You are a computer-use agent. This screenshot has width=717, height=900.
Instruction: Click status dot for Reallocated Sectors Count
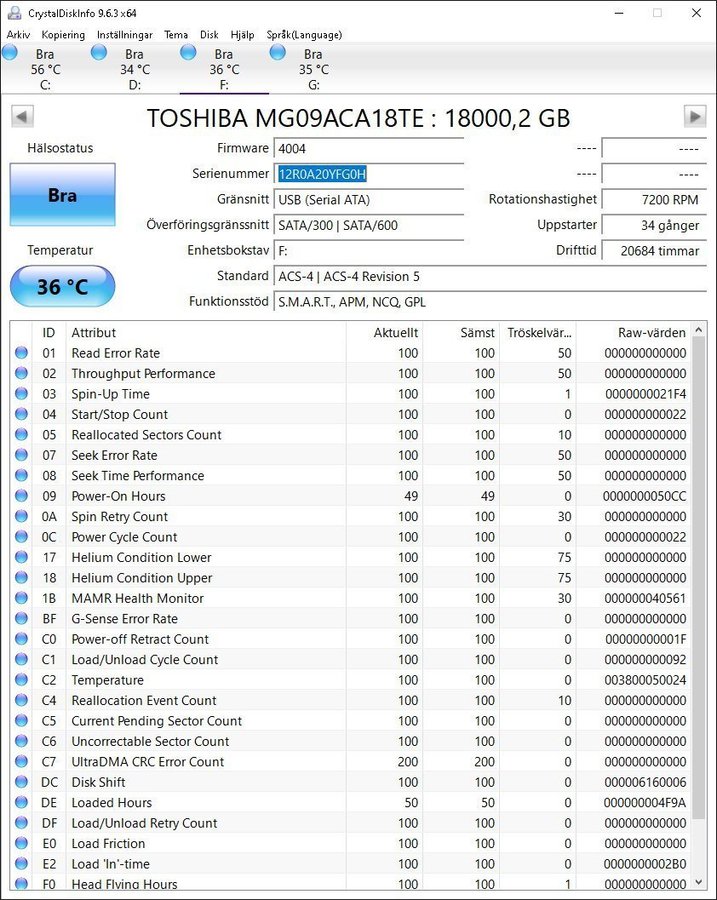(22, 435)
